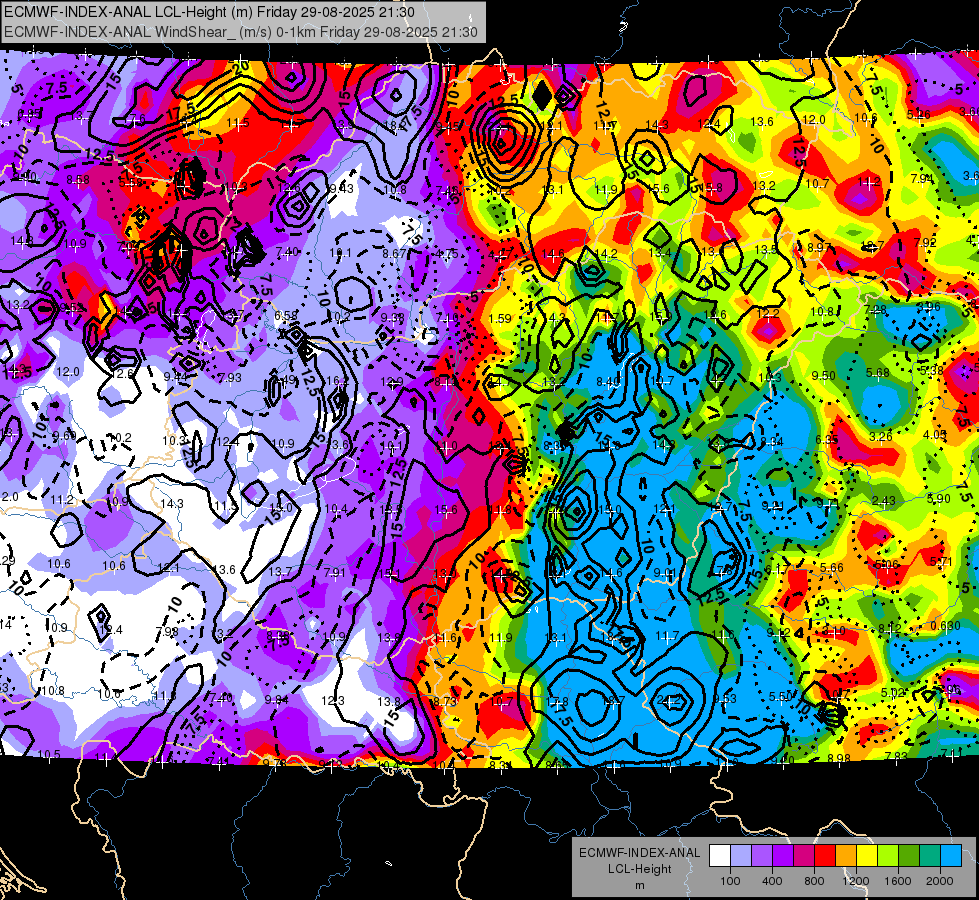Click the map value 7.91

335,572
